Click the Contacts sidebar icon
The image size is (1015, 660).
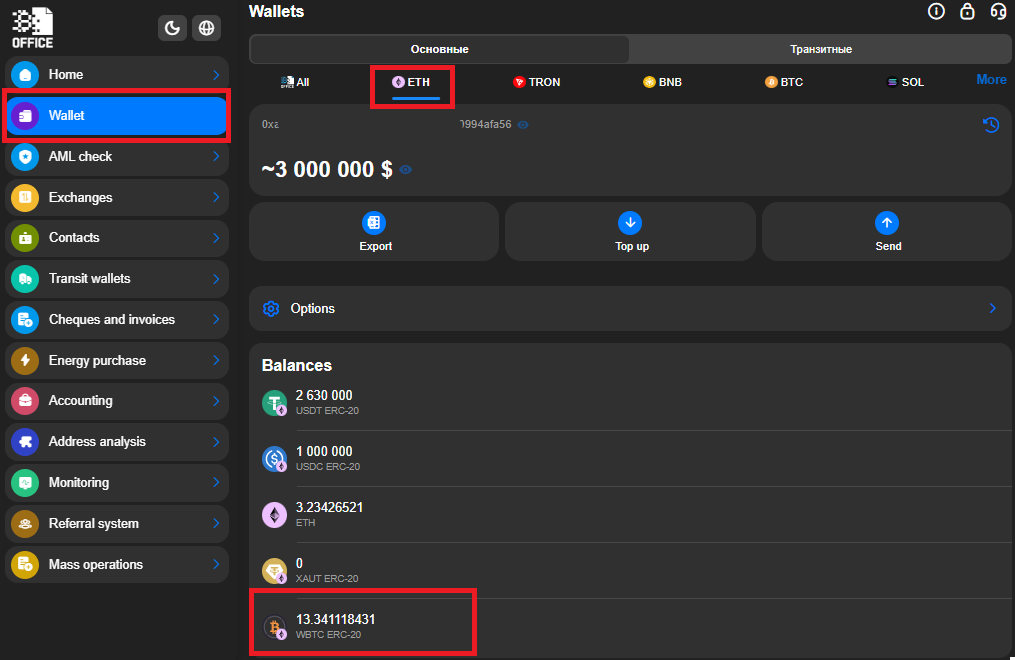click(x=25, y=238)
